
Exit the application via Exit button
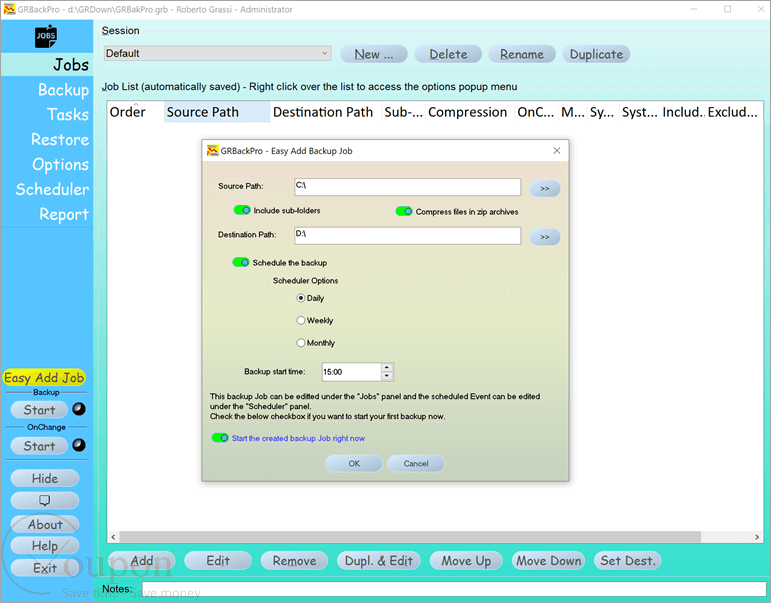pyautogui.click(x=45, y=568)
